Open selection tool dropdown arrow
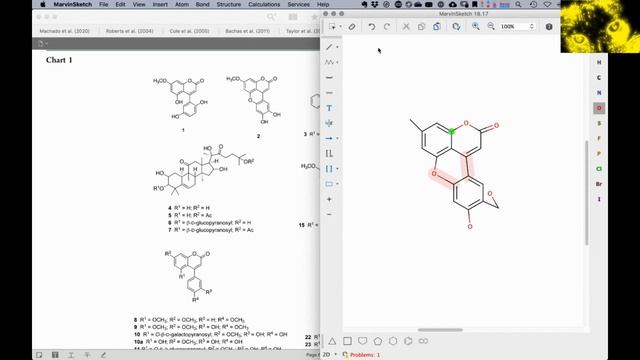 [x=340, y=27]
